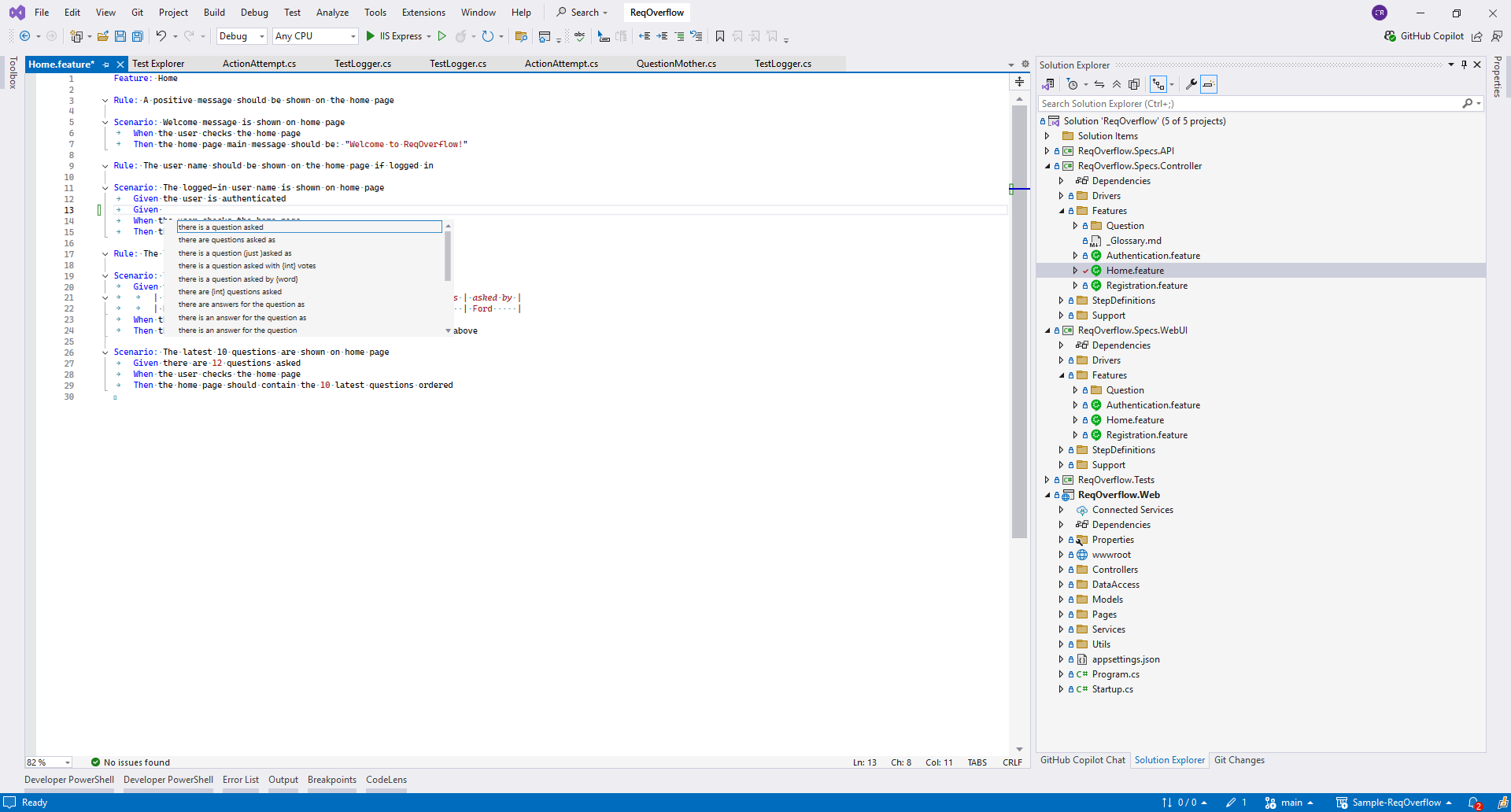Switch to the QuestionMother.cs tab
Viewport: 1511px width, 812px height.
pyautogui.click(x=676, y=64)
